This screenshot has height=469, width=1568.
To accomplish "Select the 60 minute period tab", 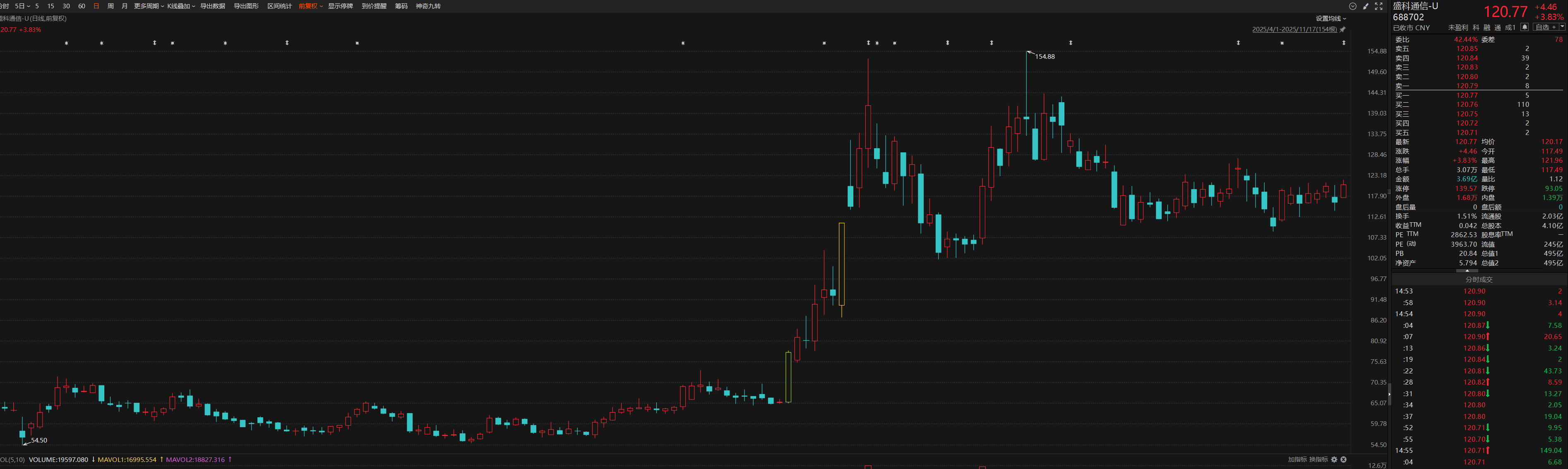I will click(x=82, y=6).
